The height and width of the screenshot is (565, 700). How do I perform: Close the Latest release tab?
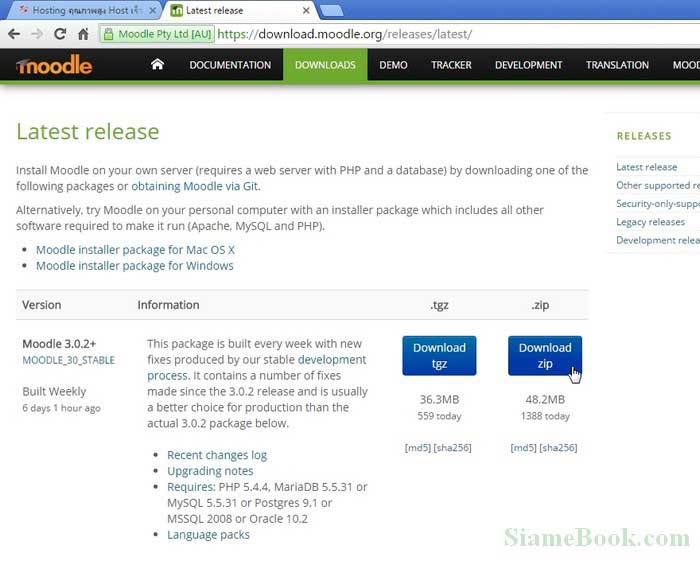pos(306,10)
